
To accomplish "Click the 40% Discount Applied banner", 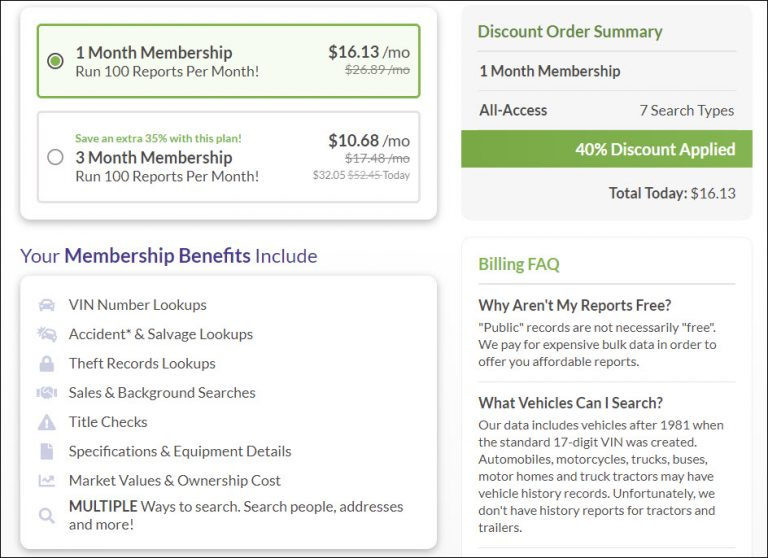I will (x=606, y=149).
